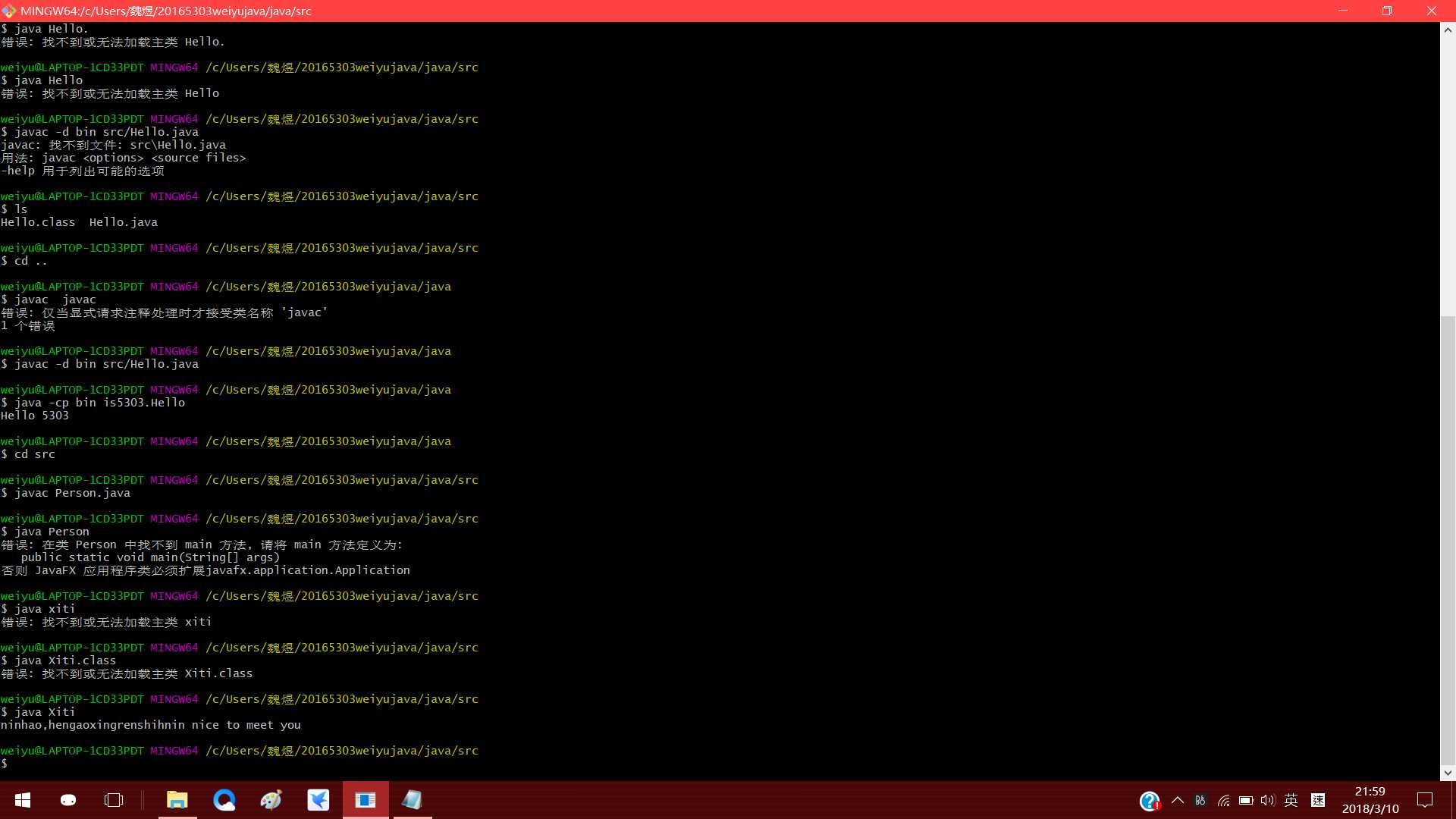Click the battery status tray icon
This screenshot has height=819, width=1456.
pos(1246,801)
